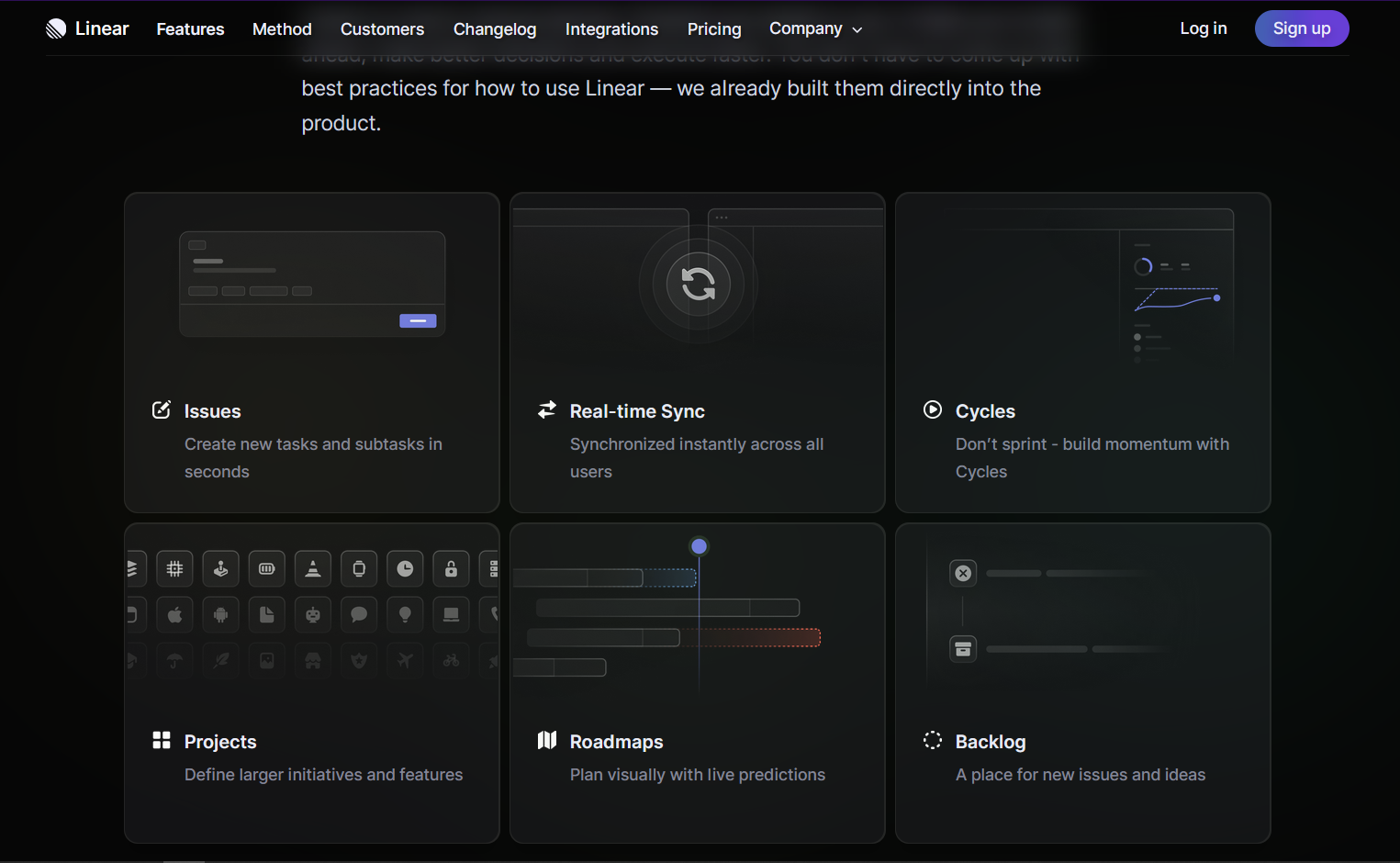This screenshot has height=863, width=1400.
Task: Select the laptop project icon
Action: 451,615
